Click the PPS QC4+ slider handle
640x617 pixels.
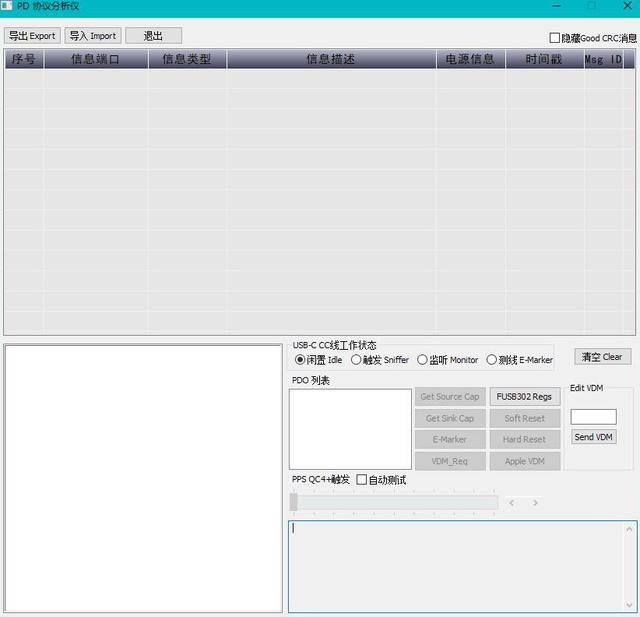tap(293, 502)
